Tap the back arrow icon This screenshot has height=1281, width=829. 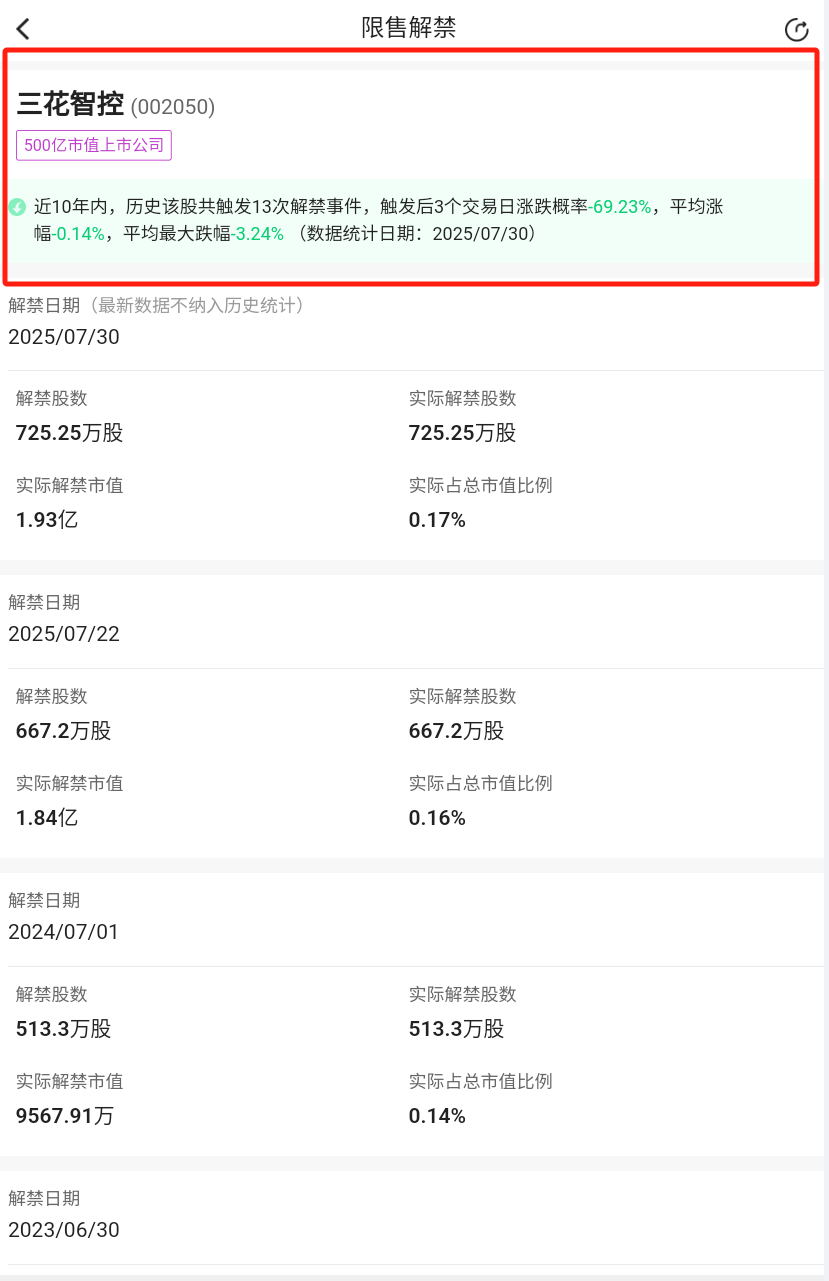click(24, 29)
